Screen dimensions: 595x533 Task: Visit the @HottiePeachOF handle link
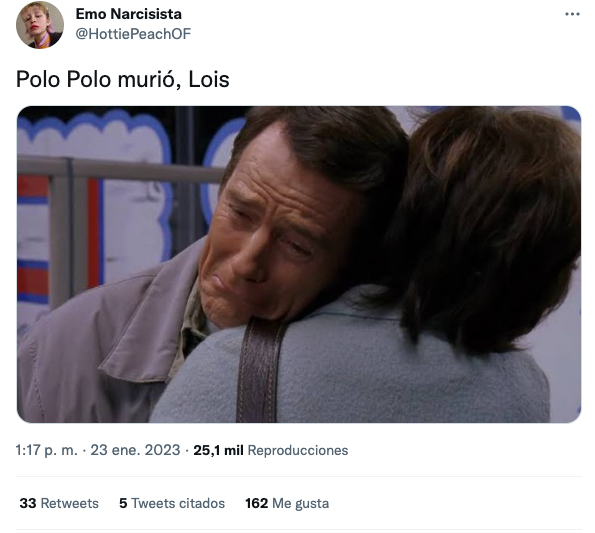point(133,34)
